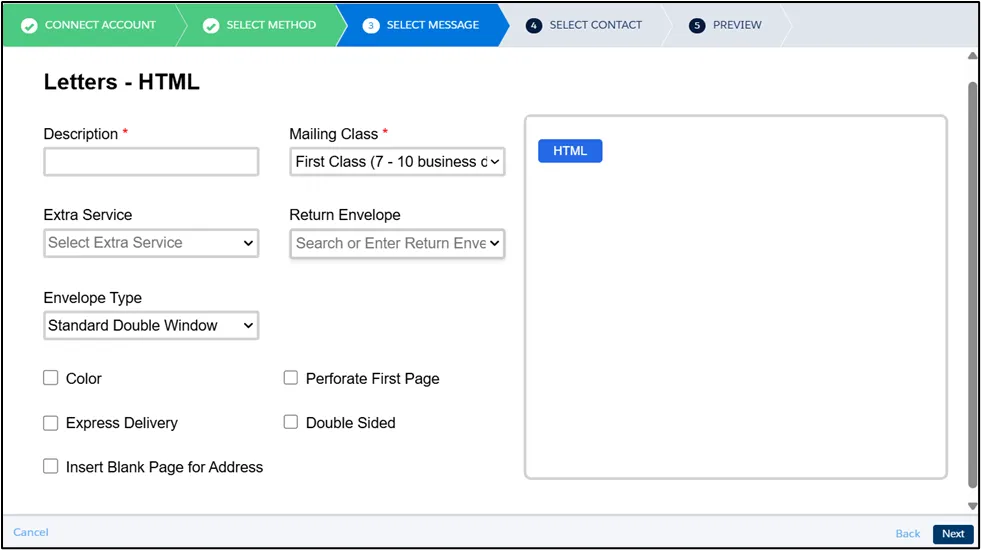The image size is (981, 550).
Task: Click the Next button
Action: coord(952,534)
